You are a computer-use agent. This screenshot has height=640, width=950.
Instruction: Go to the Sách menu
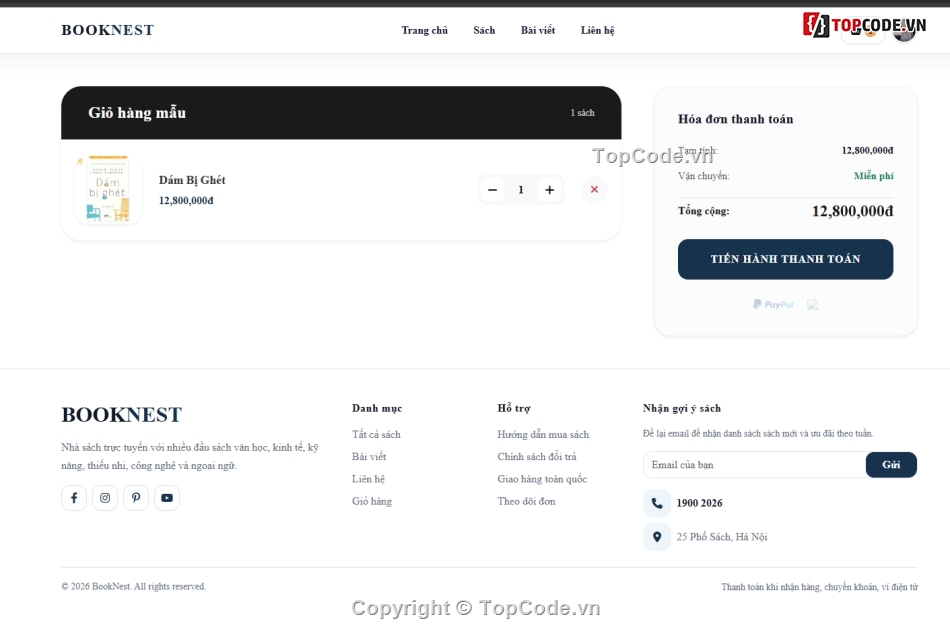pos(484,30)
